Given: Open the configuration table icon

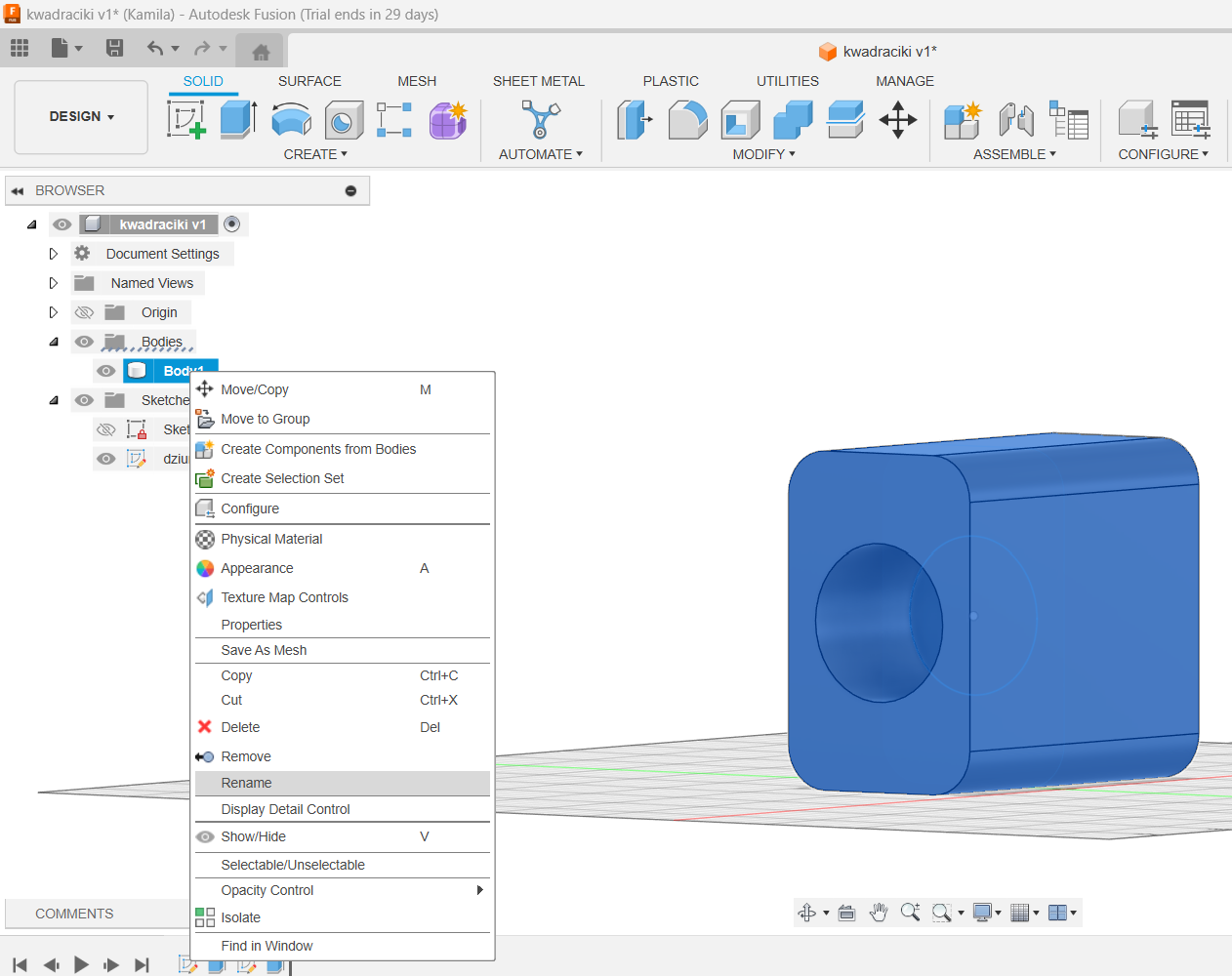Looking at the screenshot, I should [1191, 120].
